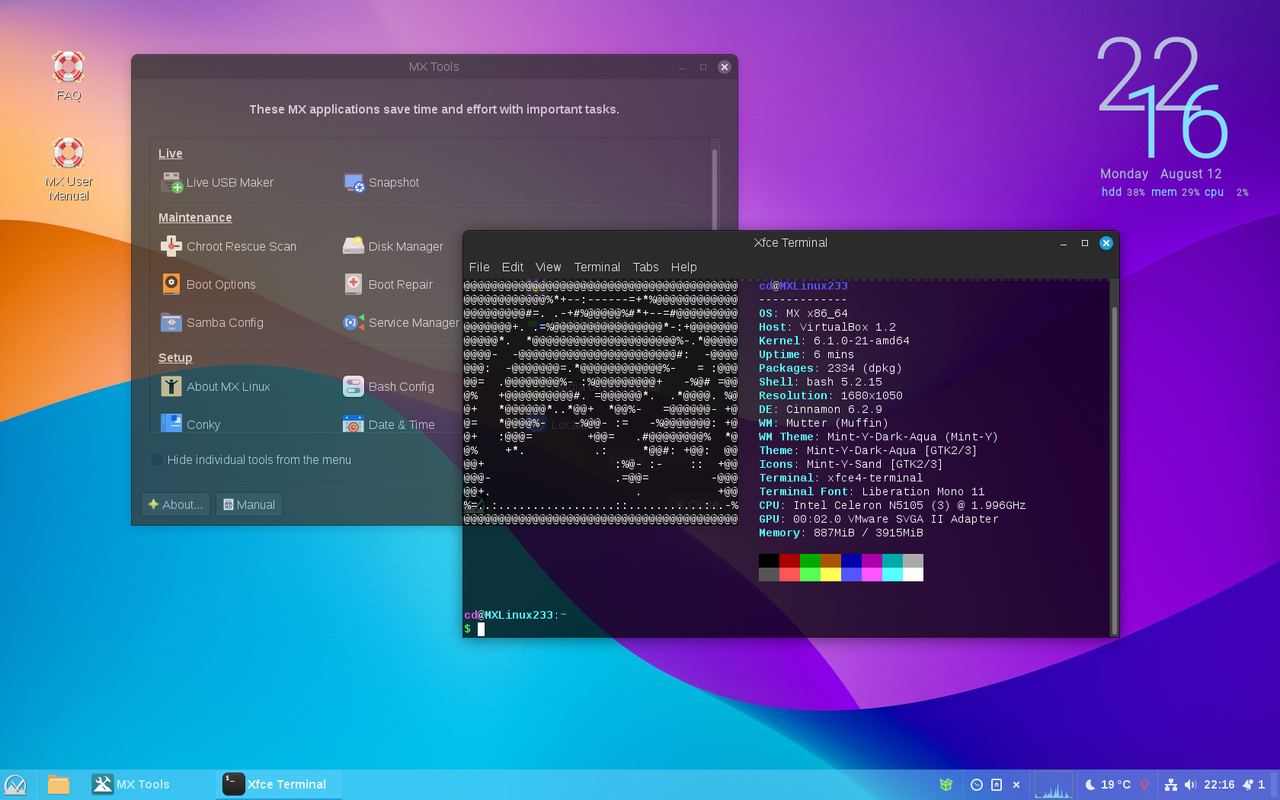Open Chroot Rescue Scan
The image size is (1280, 800).
coord(228,246)
